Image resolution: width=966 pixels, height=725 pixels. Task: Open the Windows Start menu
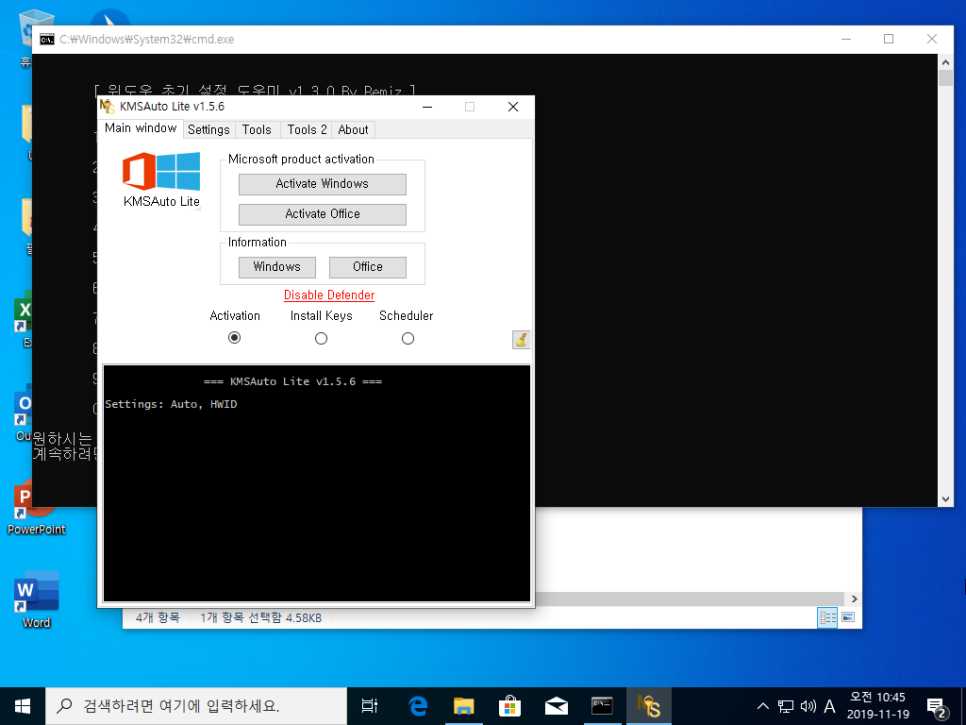(x=22, y=707)
